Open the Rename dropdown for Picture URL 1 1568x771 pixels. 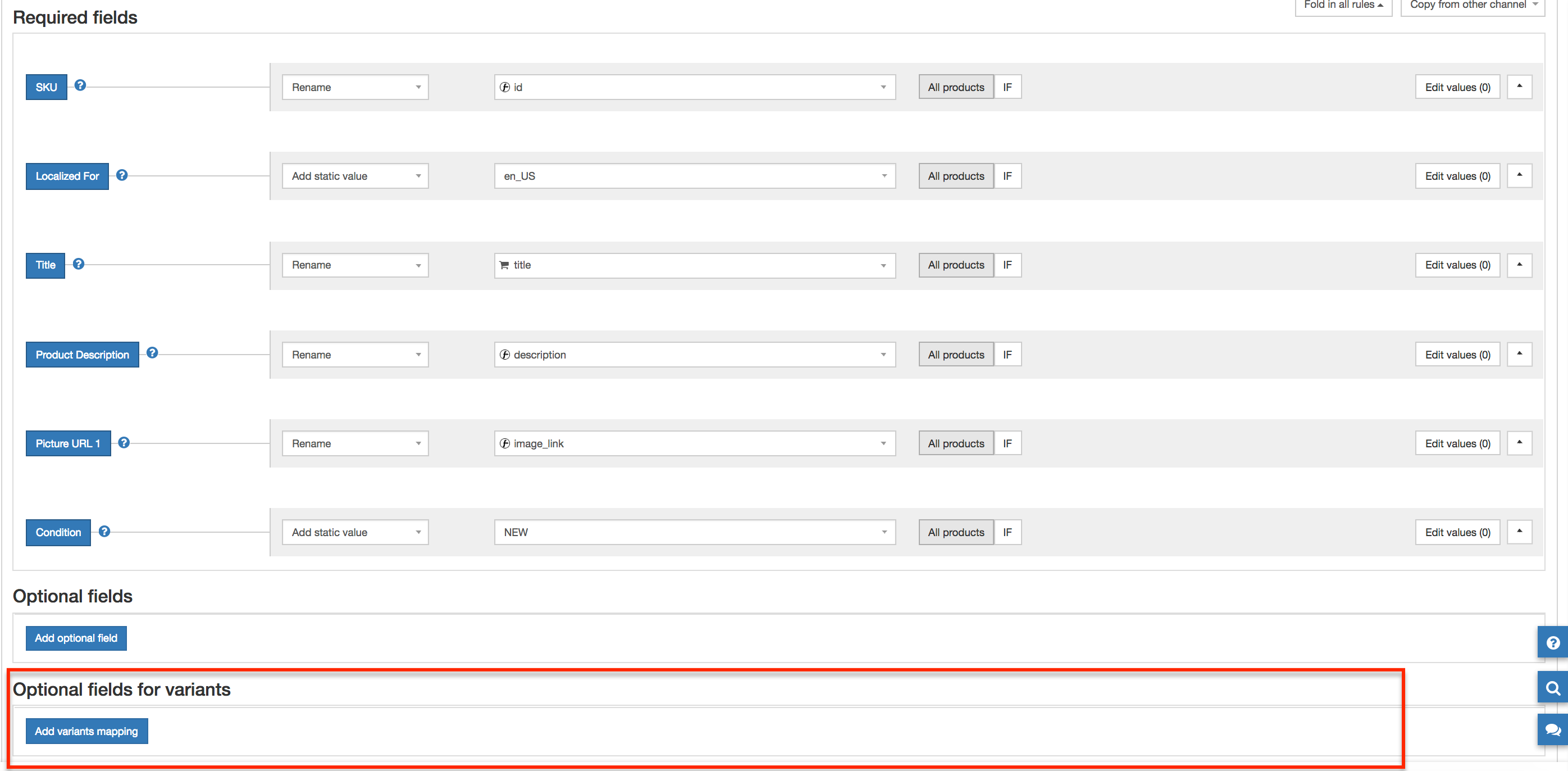pyautogui.click(x=355, y=443)
